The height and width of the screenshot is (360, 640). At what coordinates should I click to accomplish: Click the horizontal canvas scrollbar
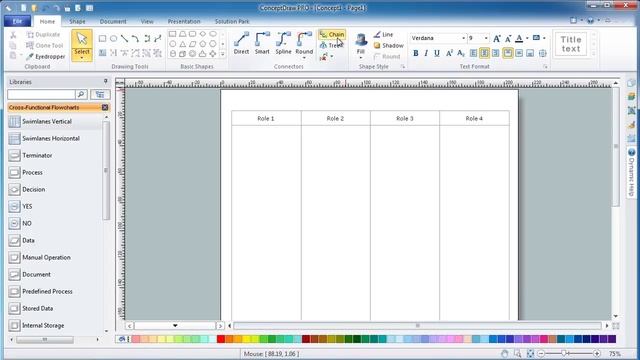pos(417,326)
